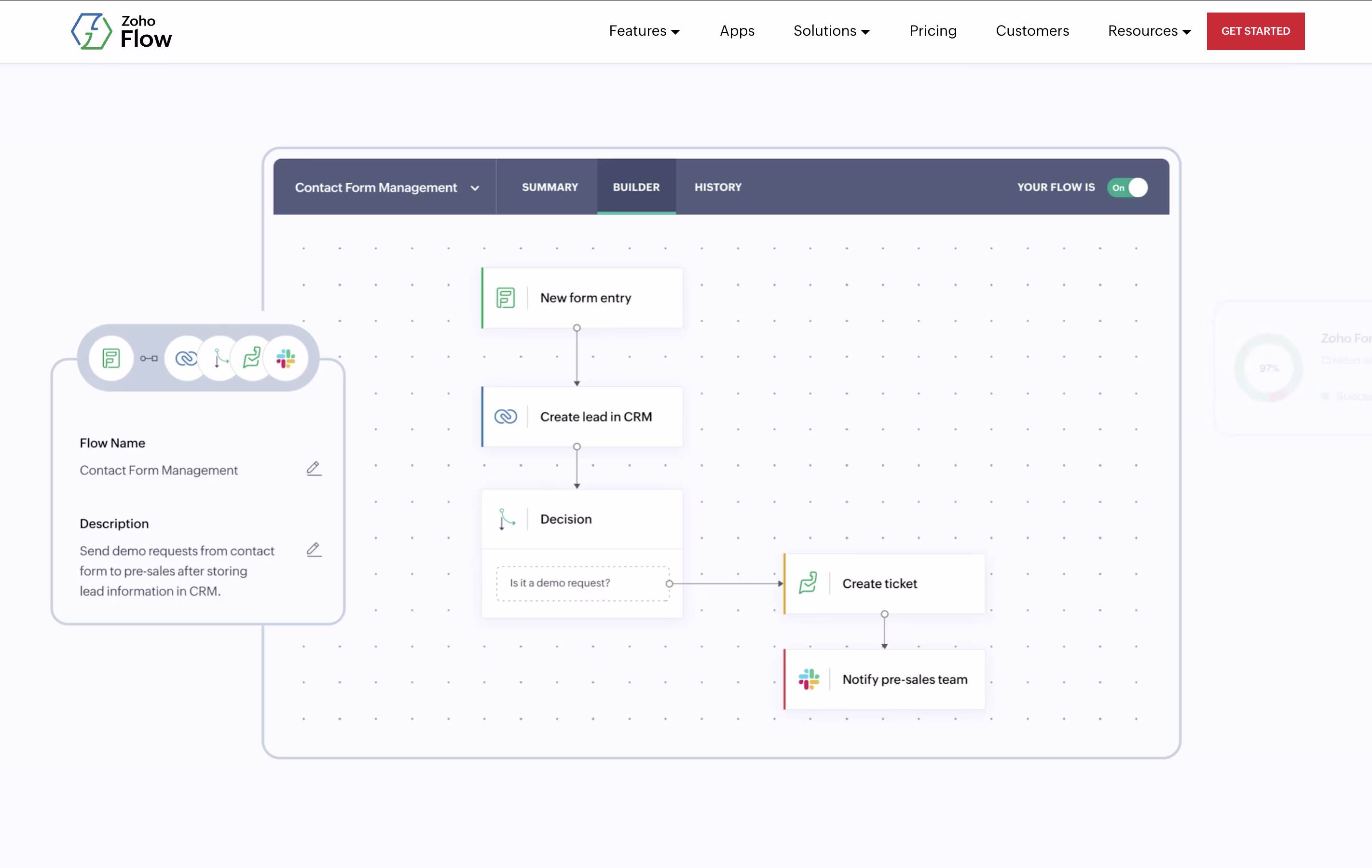The image size is (1372, 868).
Task: Click the Zoho Forms icon in app strip
Action: 111,358
